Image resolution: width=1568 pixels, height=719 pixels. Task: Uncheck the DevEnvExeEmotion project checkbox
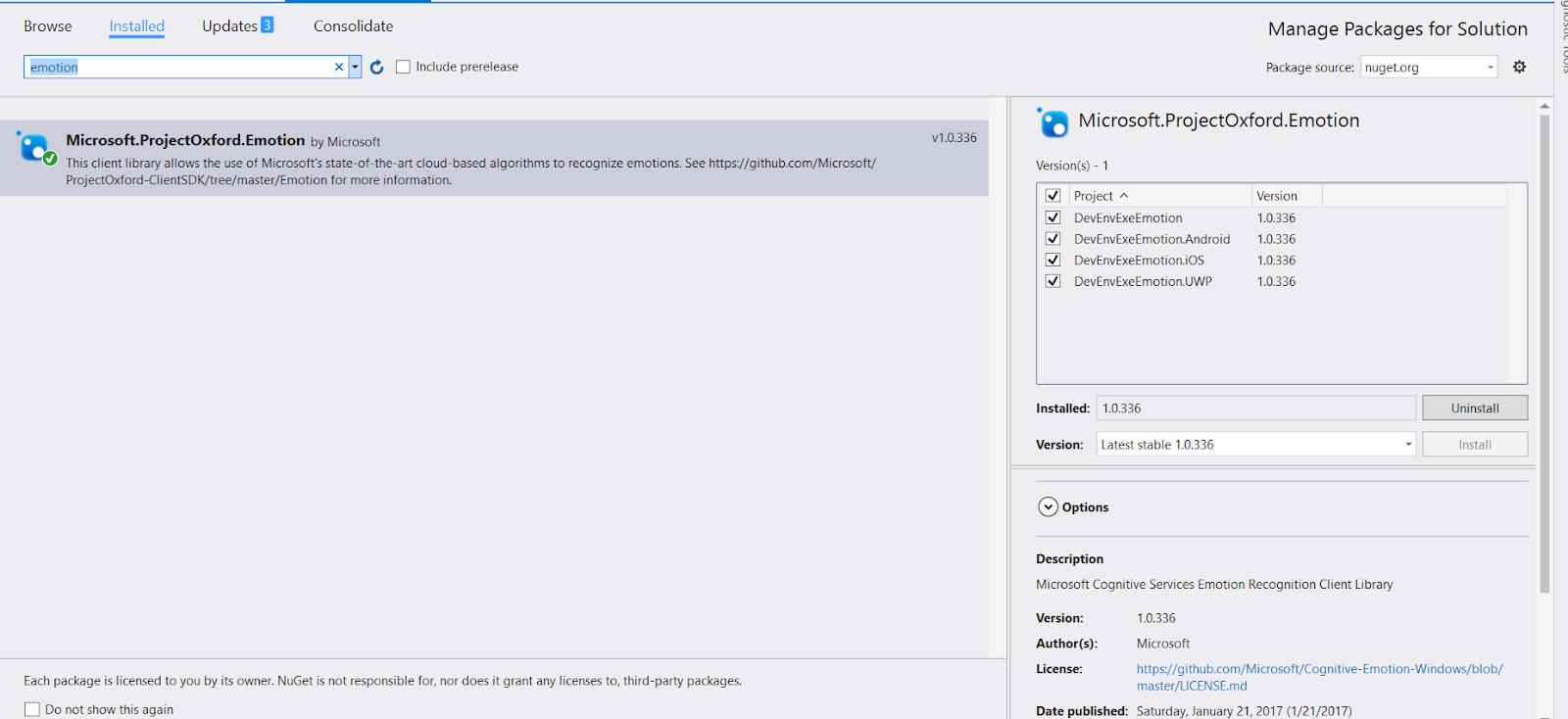pyautogui.click(x=1053, y=217)
